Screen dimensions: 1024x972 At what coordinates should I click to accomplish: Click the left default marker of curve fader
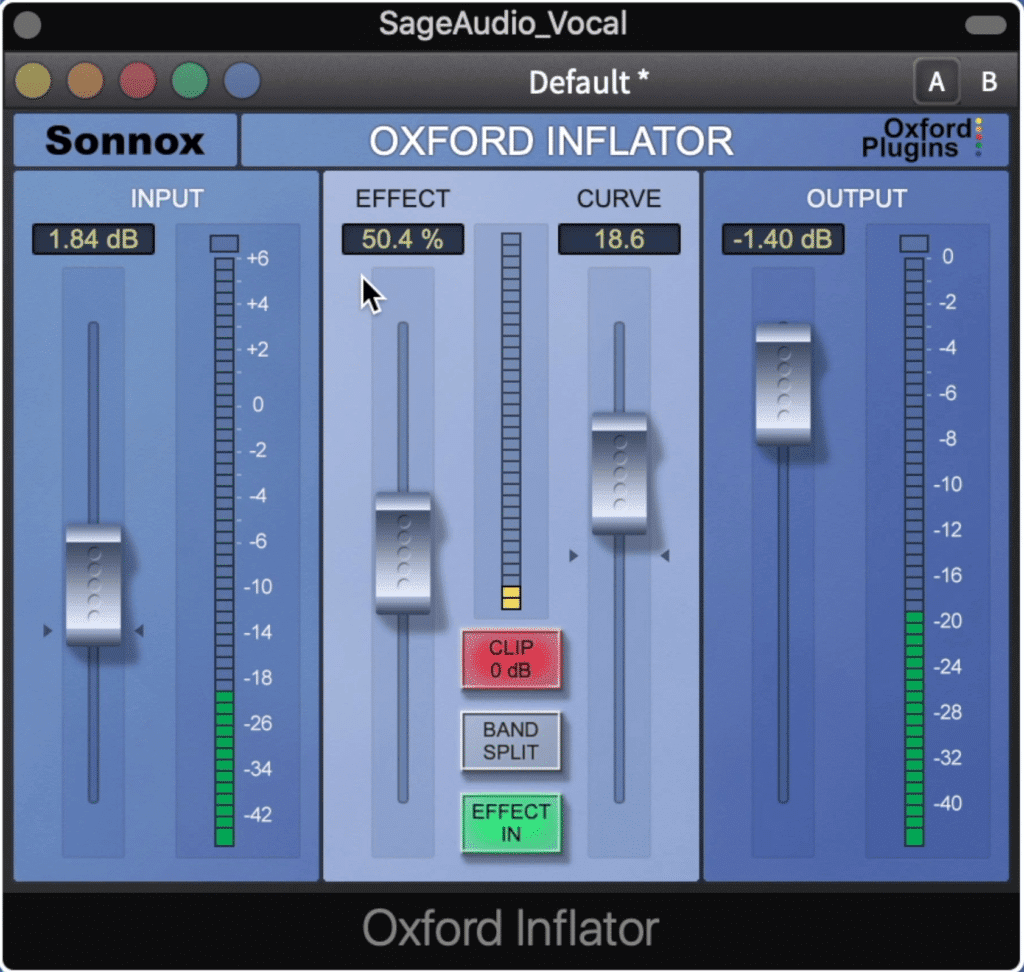point(573,556)
